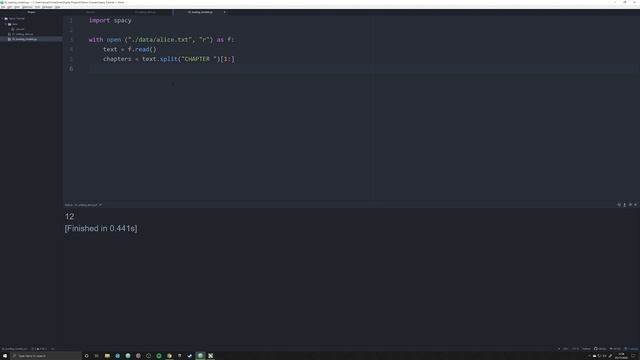Open the taskbar clock and date

621,356
